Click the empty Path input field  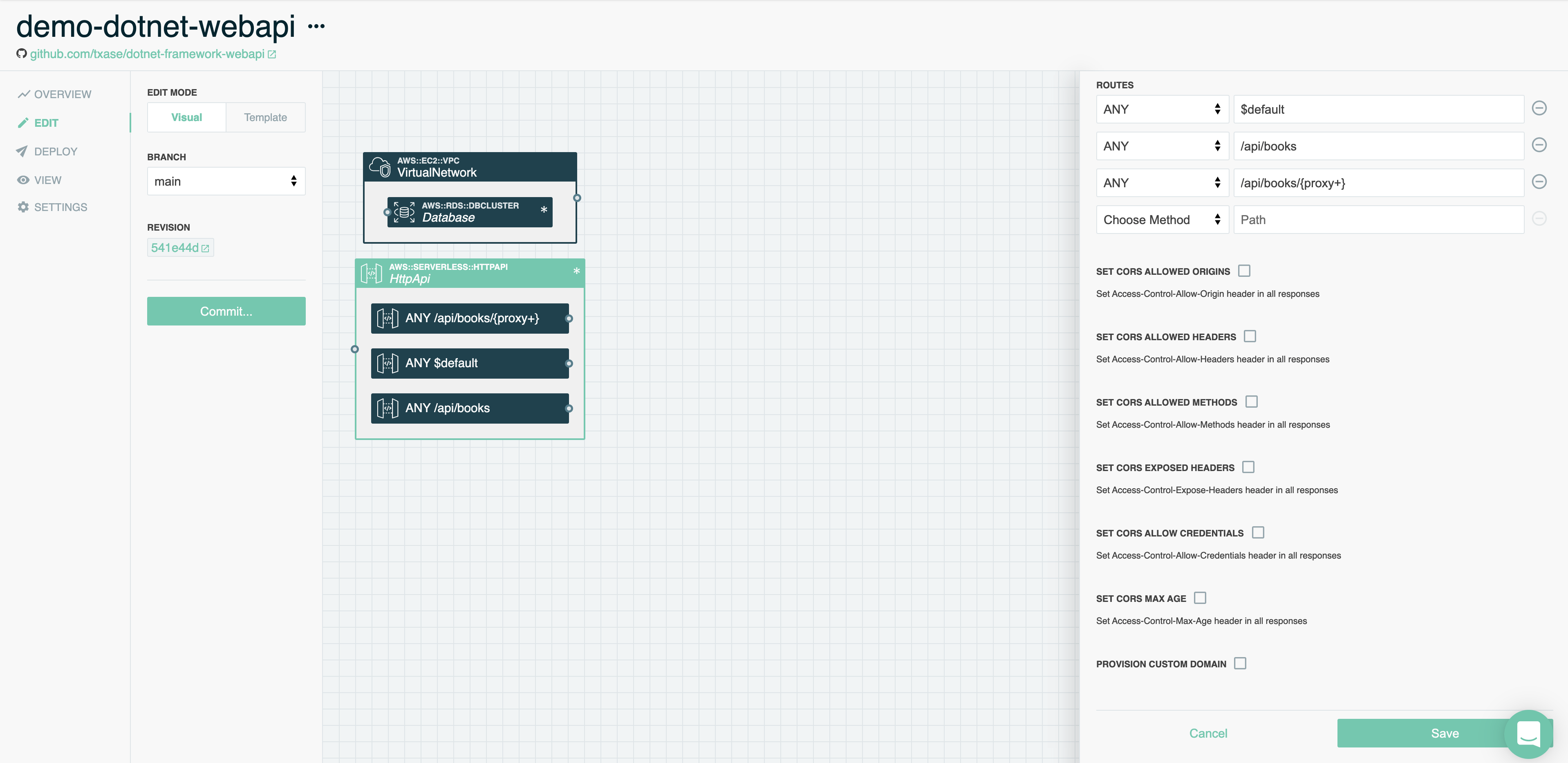[1378, 219]
